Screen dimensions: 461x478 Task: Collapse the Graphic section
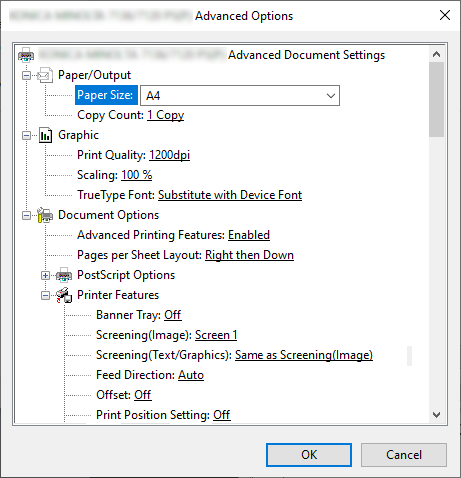[26, 135]
